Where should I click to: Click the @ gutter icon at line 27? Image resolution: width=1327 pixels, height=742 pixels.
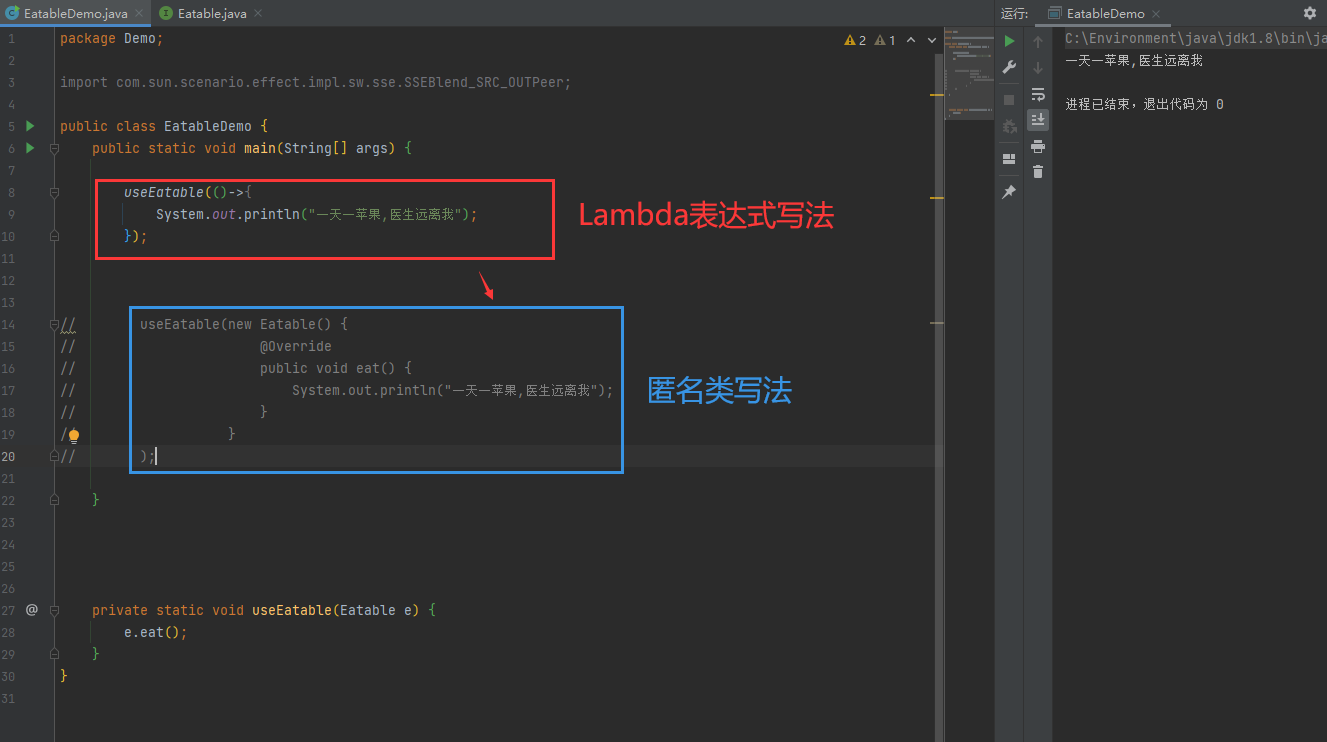pos(31,609)
